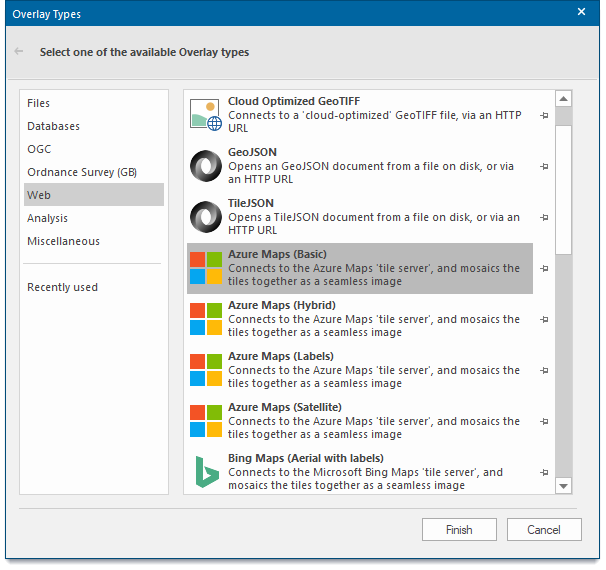Open the Files category
The height and width of the screenshot is (570, 606).
[94, 103]
